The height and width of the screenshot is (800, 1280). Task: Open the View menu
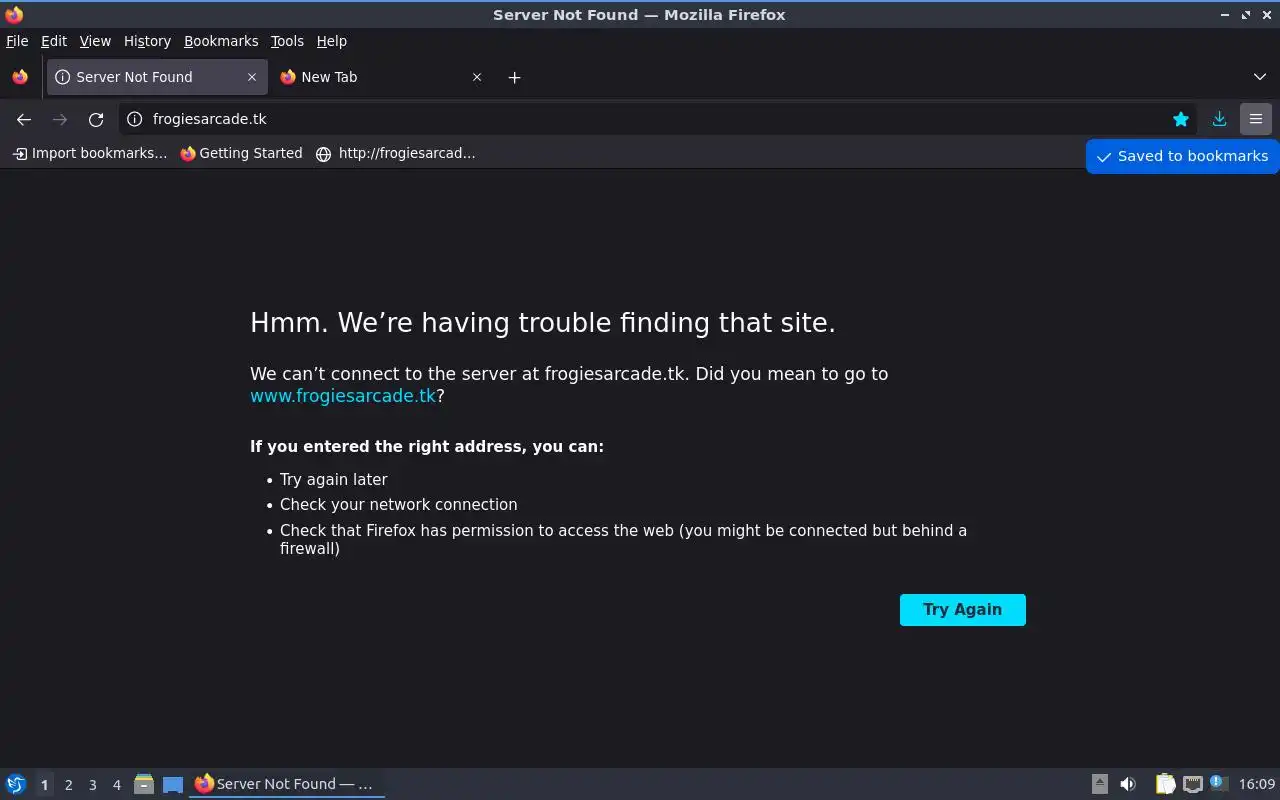(95, 41)
